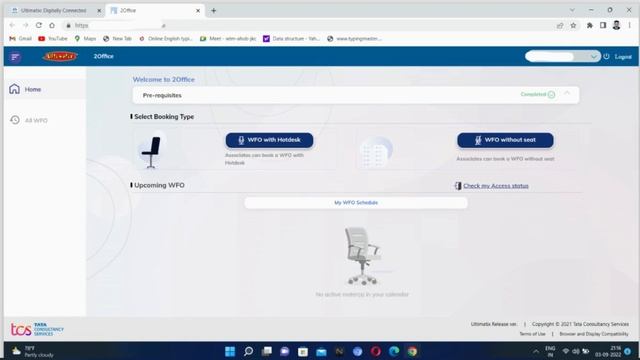Open the Windows Start menu
The width and height of the screenshot is (640, 360).
coord(230,351)
